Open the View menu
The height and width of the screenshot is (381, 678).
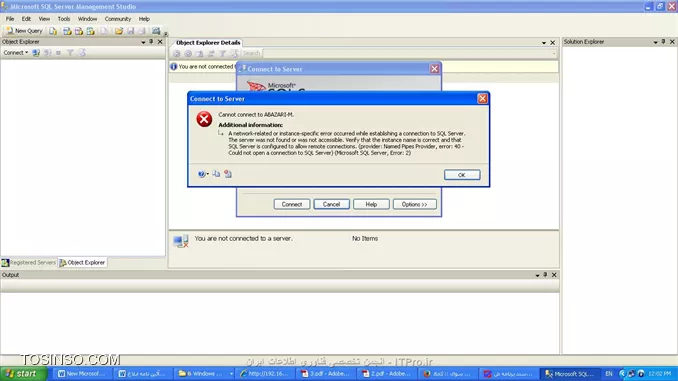point(44,19)
